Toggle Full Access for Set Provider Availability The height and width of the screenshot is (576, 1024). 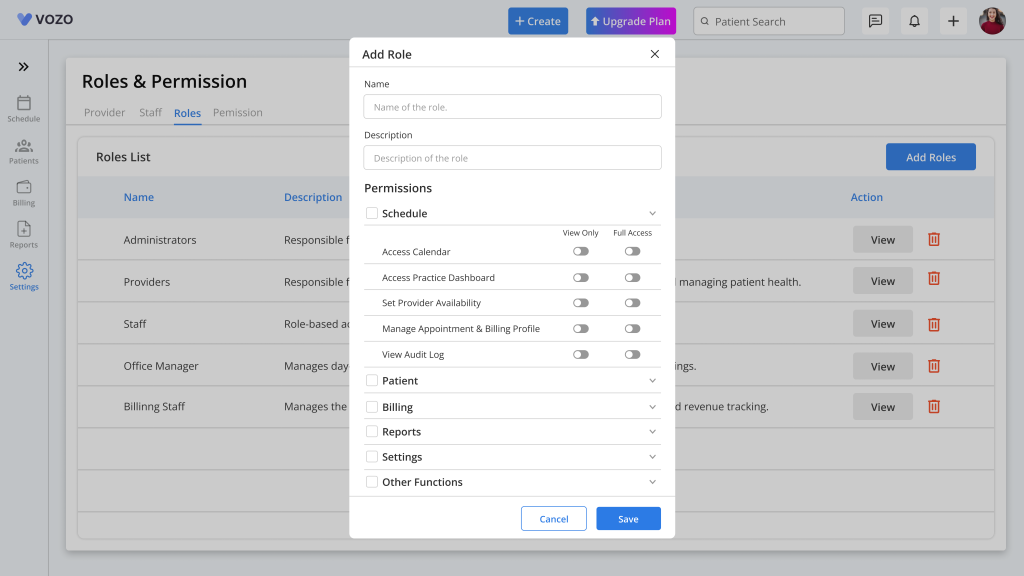click(632, 303)
